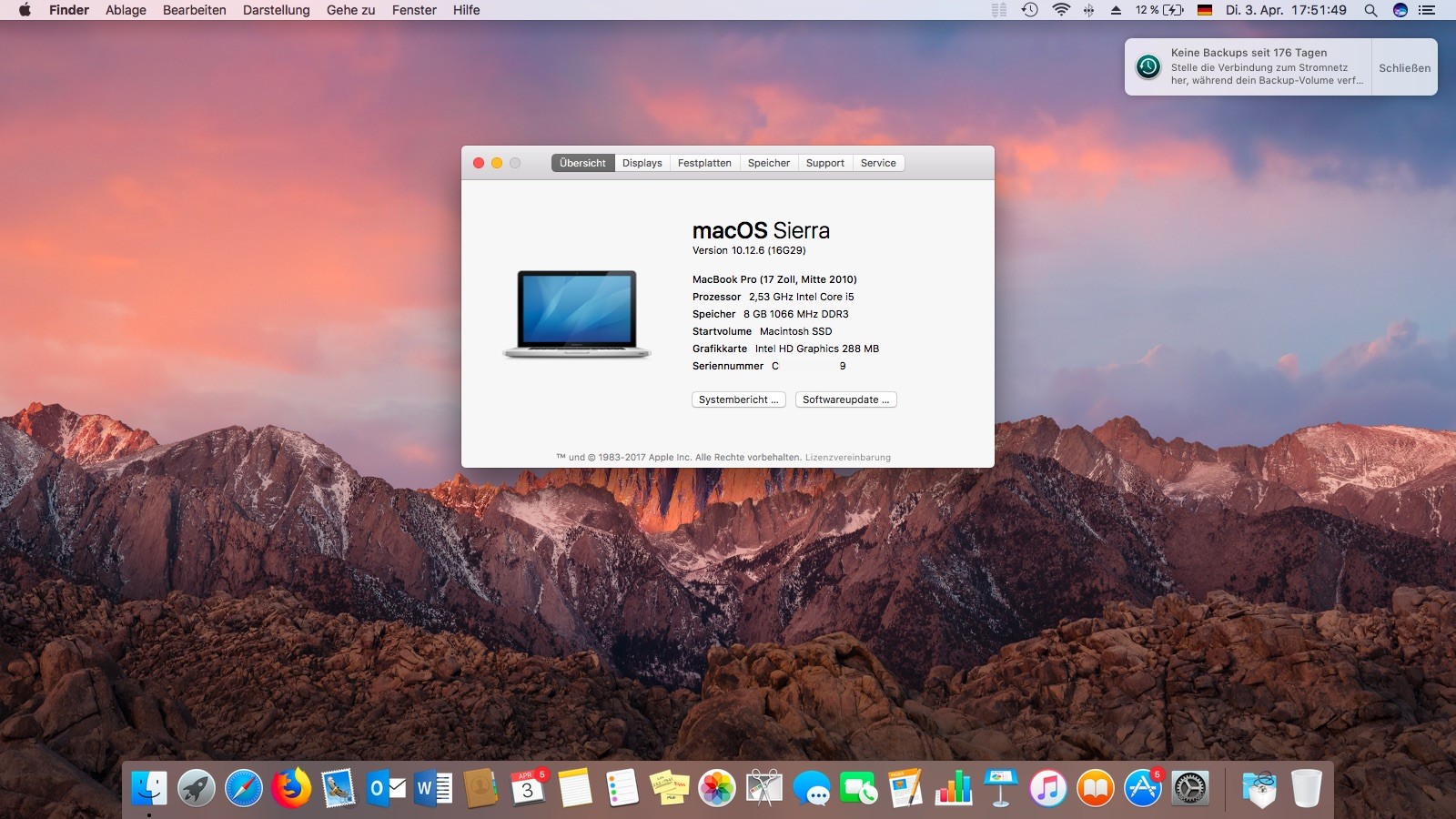Open the Bluetooth status menu

coord(1088,10)
